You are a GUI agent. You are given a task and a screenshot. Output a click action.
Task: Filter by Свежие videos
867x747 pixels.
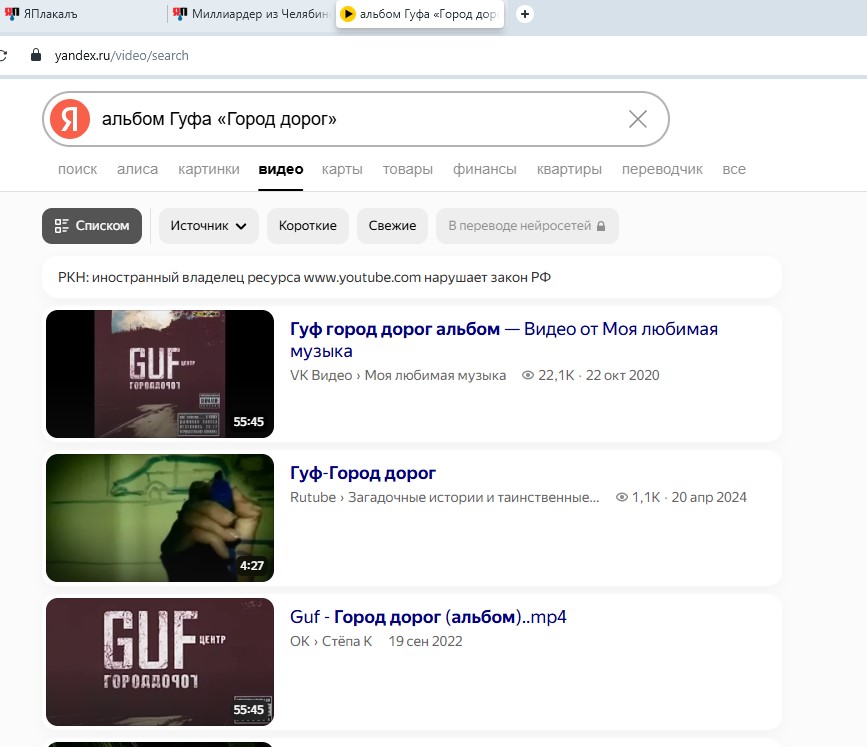[x=392, y=226]
